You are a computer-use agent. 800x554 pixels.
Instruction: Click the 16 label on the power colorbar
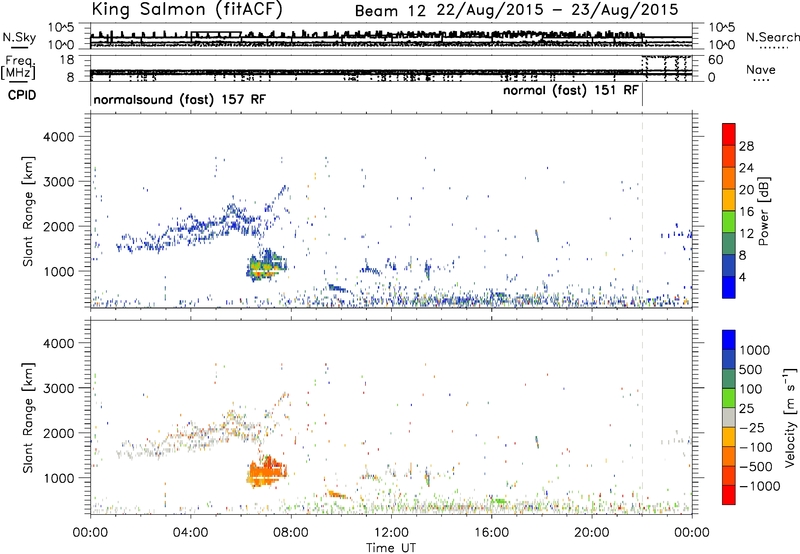pyautogui.click(x=746, y=212)
